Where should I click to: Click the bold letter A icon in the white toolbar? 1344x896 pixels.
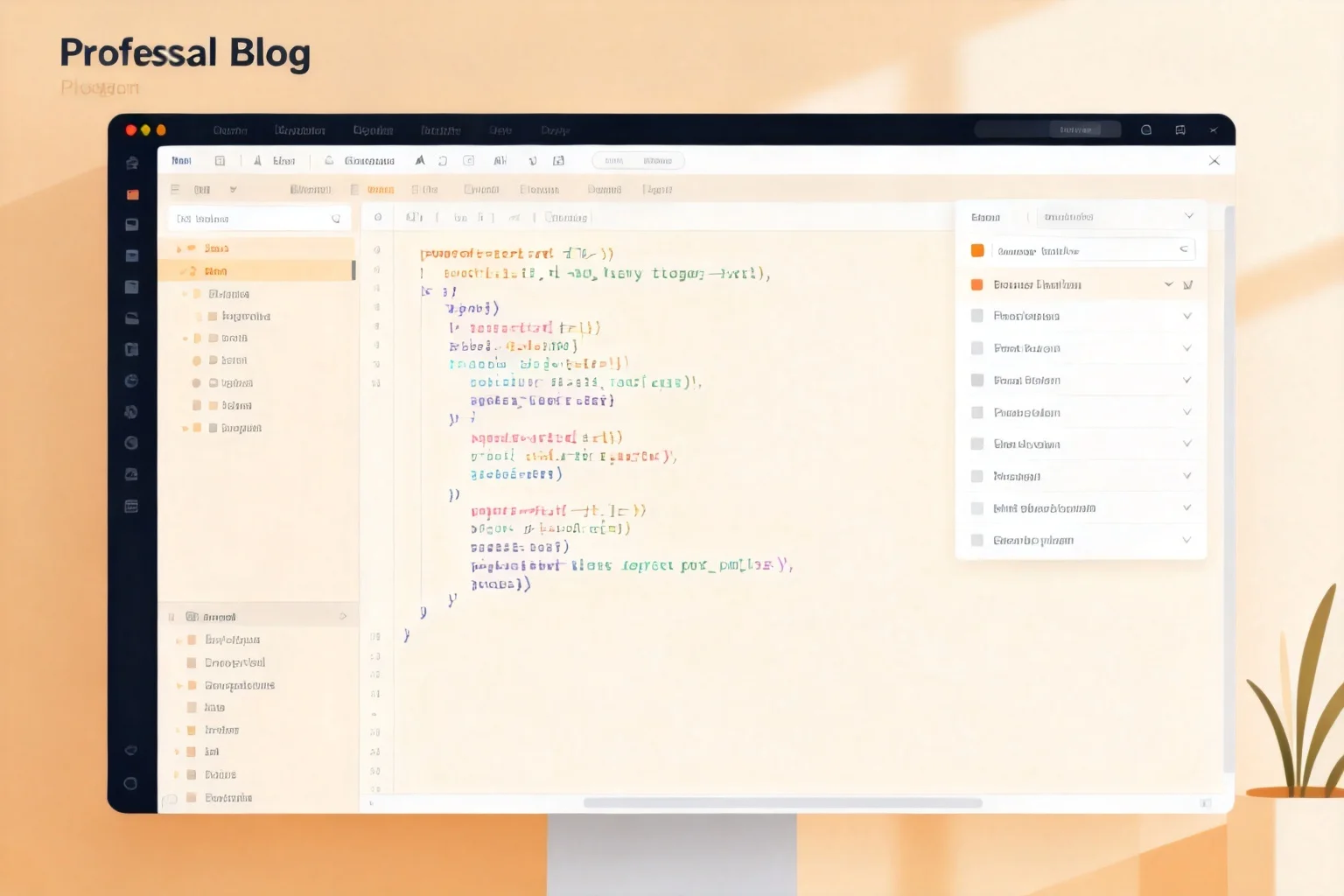(420, 161)
